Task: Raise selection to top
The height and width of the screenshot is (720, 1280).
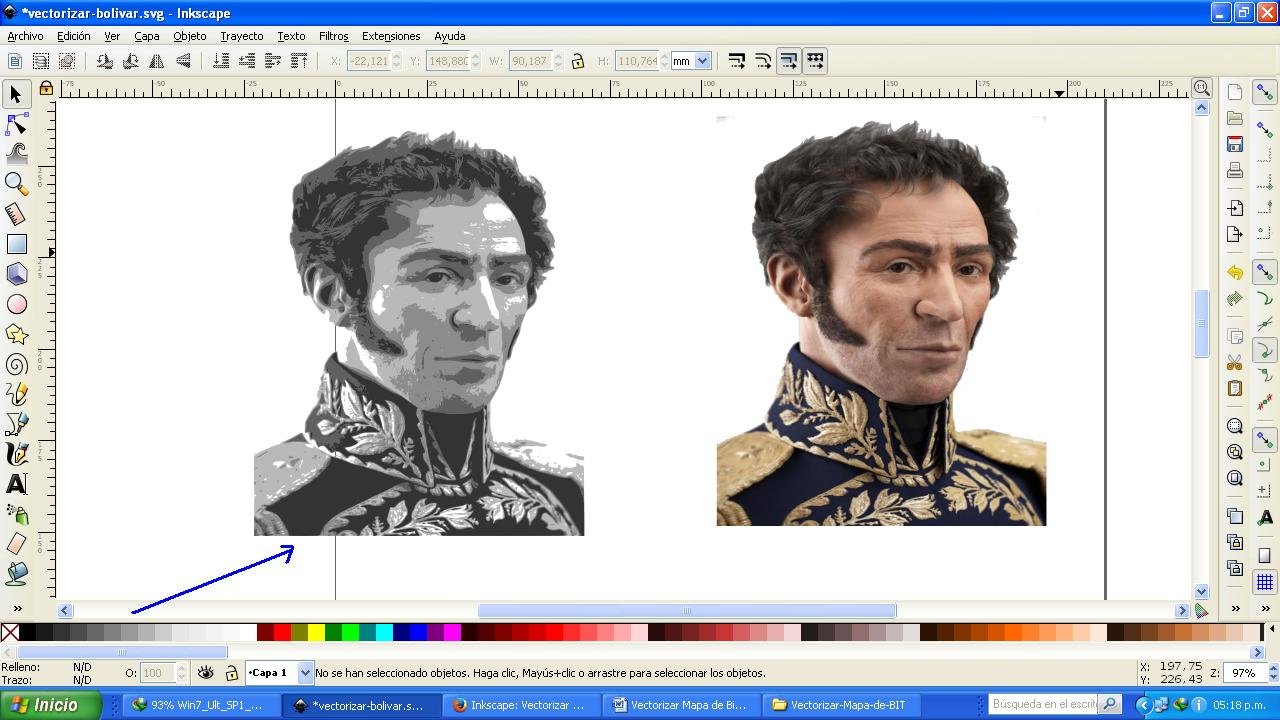Action: (299, 61)
